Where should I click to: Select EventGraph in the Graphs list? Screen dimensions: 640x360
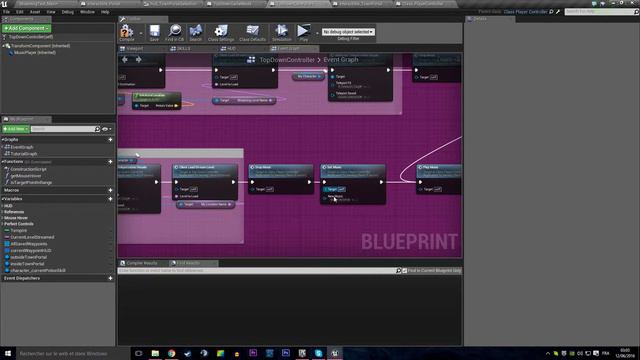[22, 147]
